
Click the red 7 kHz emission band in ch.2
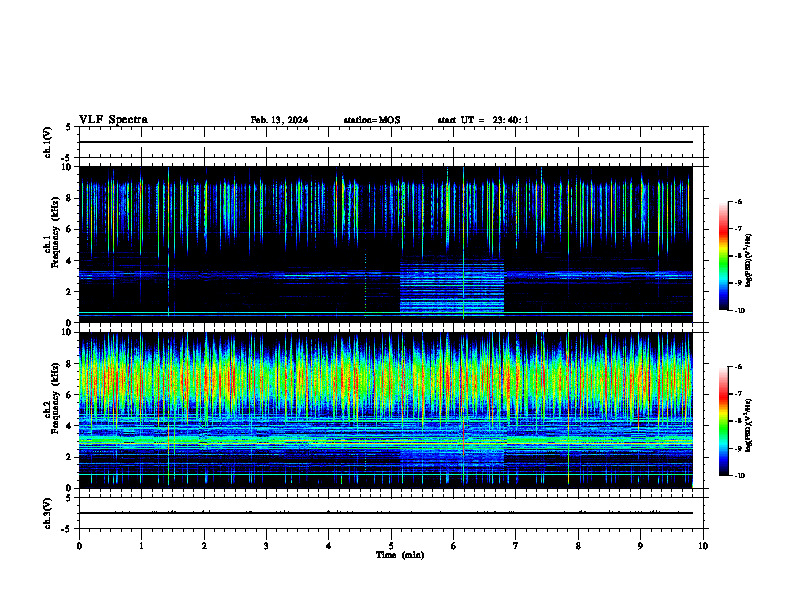click(386, 379)
